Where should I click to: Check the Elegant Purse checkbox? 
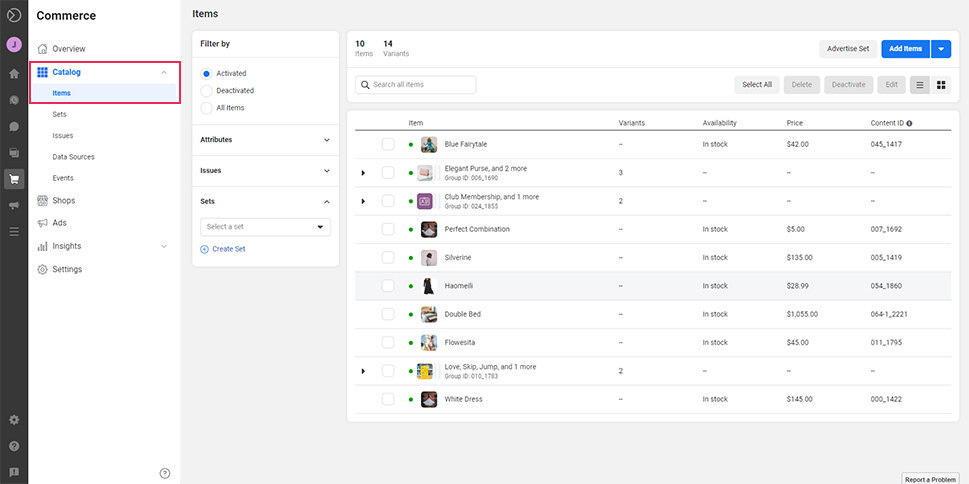point(387,172)
